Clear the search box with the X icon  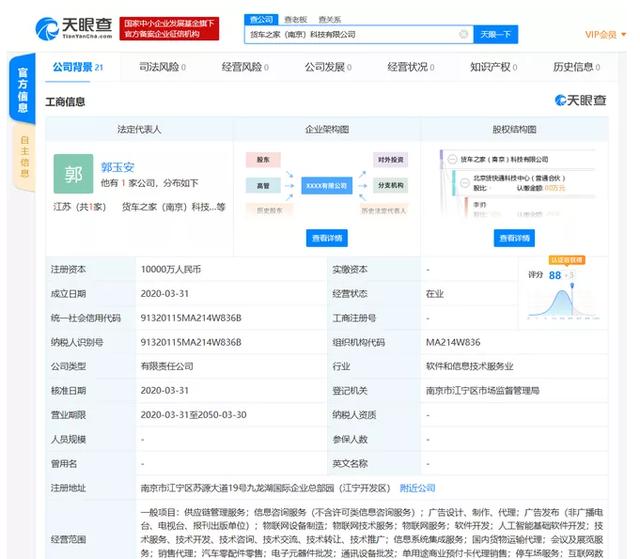click(x=463, y=34)
